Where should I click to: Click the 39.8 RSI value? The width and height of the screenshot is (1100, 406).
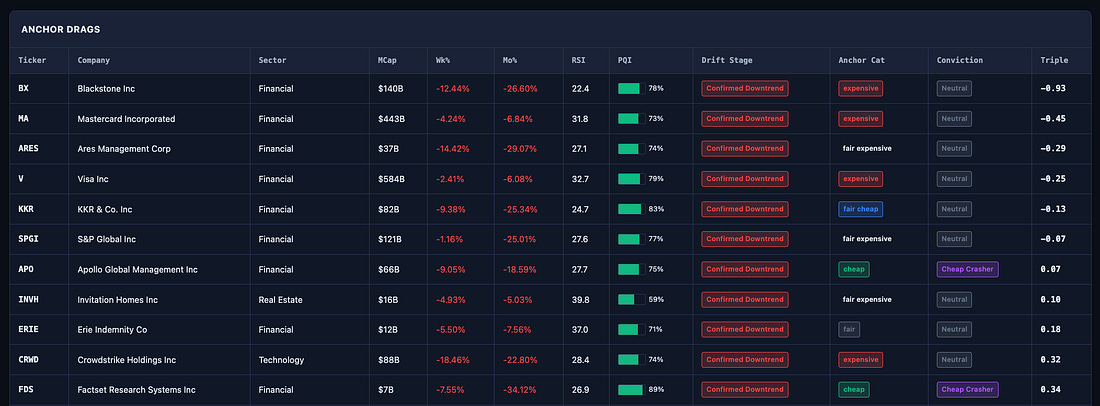(580, 299)
